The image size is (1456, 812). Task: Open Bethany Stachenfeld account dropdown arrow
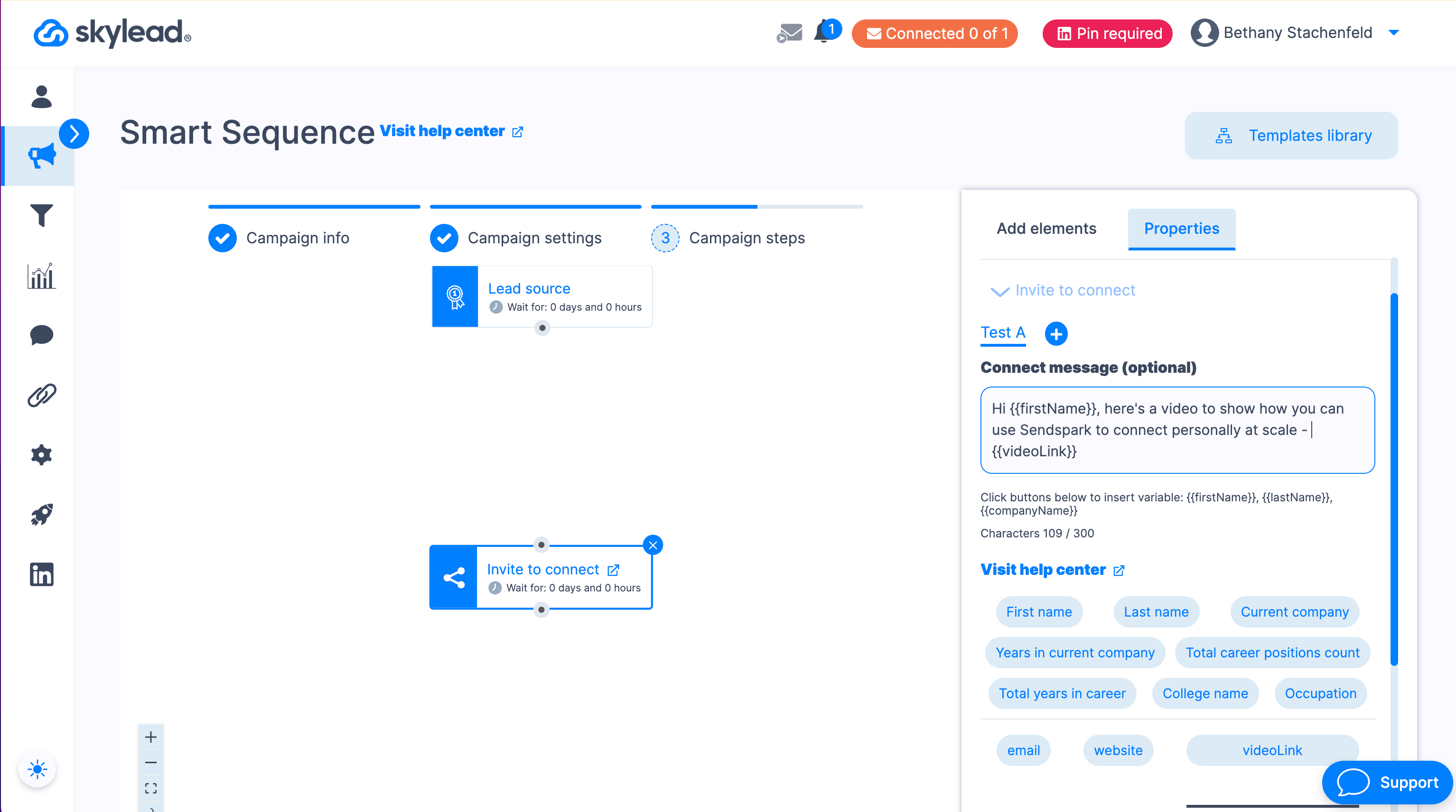(1393, 33)
